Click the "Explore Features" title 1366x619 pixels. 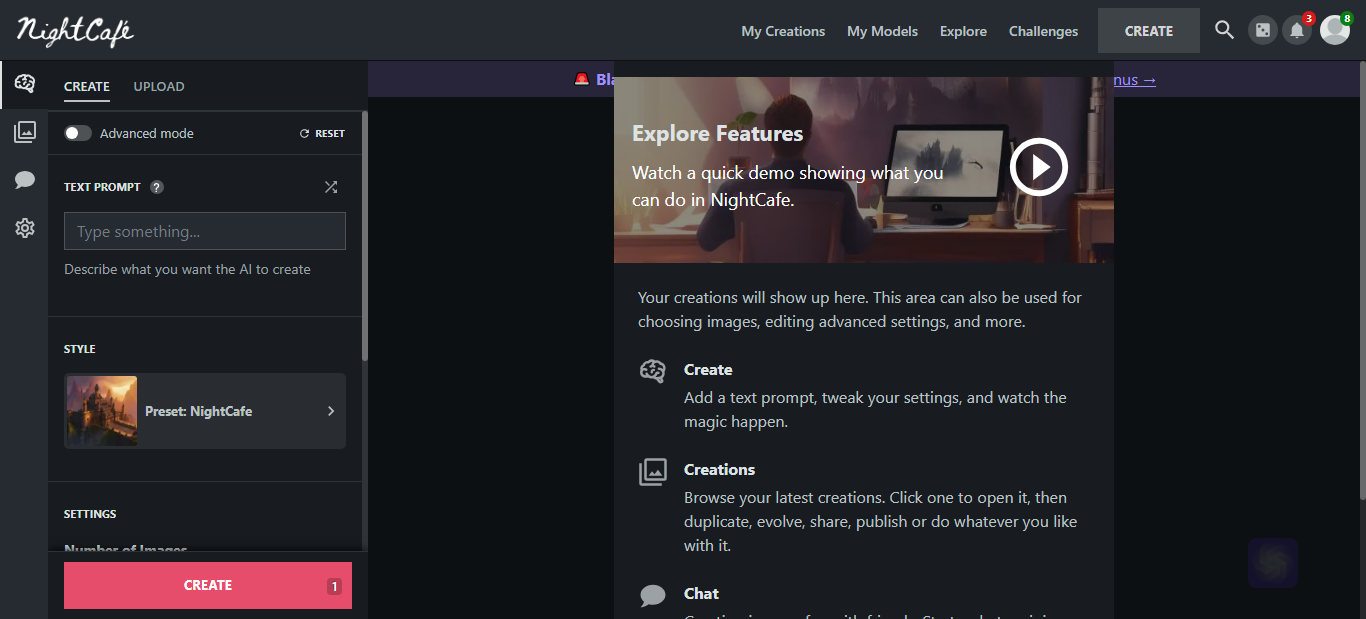pyautogui.click(x=717, y=134)
